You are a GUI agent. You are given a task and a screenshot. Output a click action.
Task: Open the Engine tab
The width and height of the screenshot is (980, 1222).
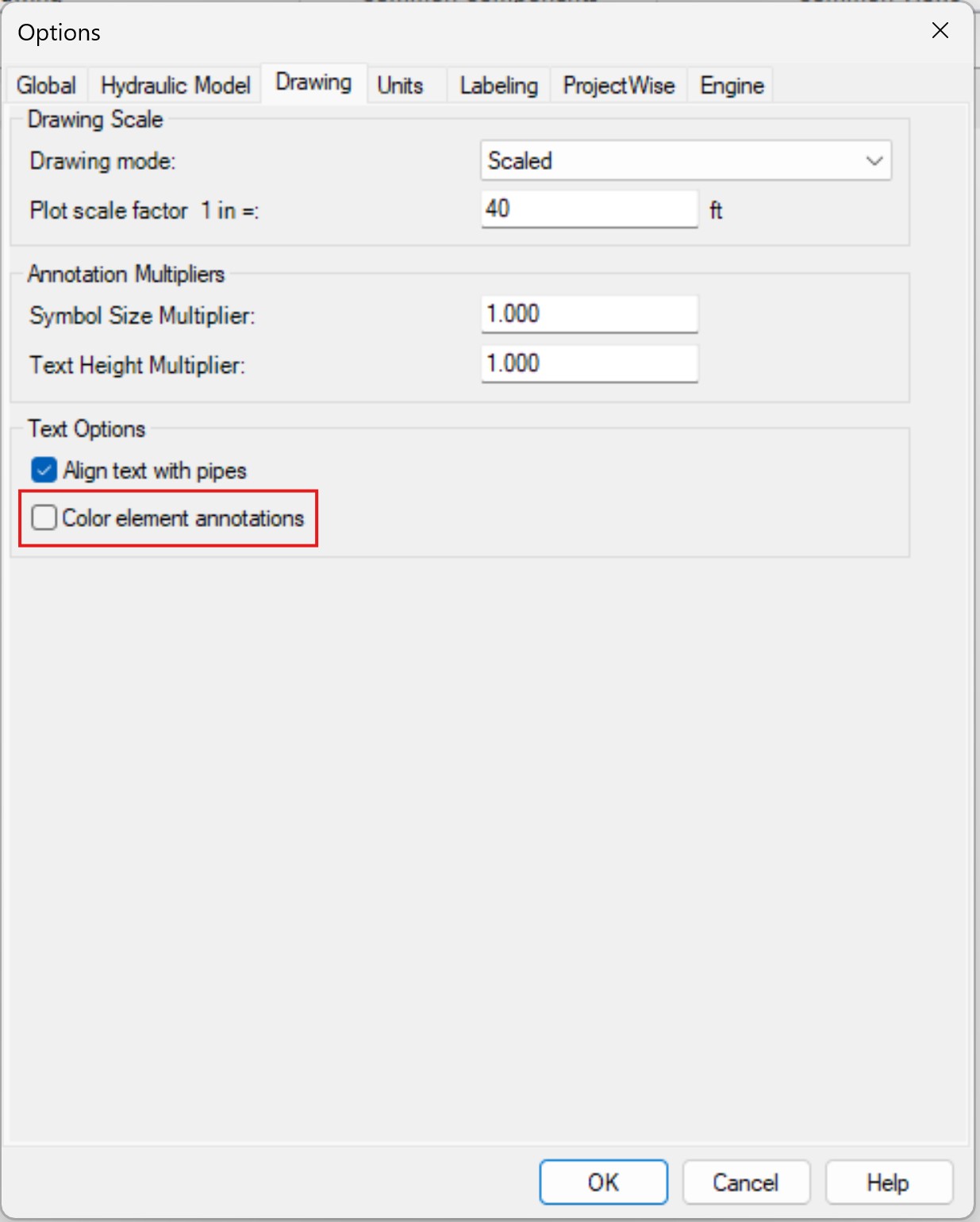[732, 86]
